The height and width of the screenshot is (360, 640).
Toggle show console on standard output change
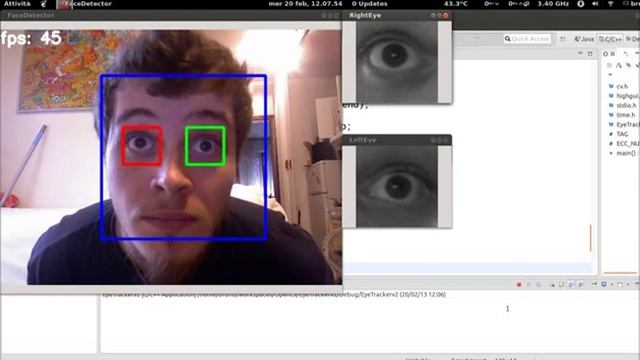pyautogui.click(x=571, y=284)
